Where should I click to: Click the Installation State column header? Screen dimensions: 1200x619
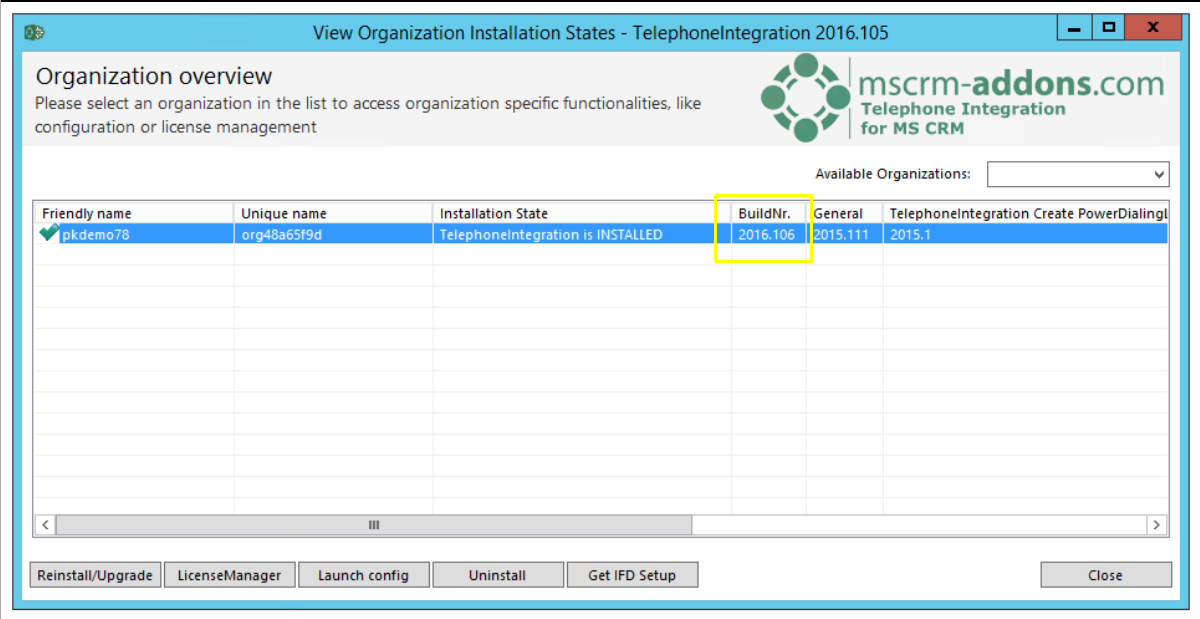582,213
